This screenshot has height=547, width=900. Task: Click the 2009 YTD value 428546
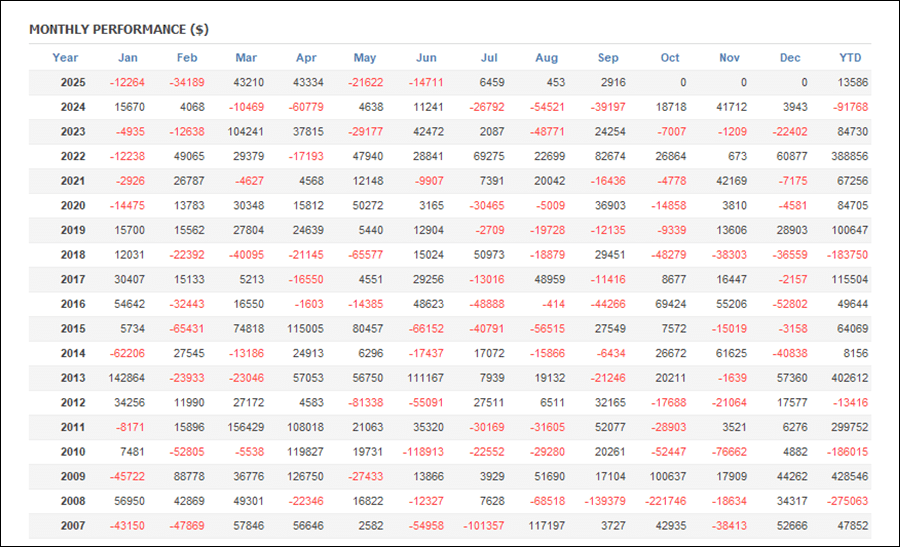tap(848, 476)
